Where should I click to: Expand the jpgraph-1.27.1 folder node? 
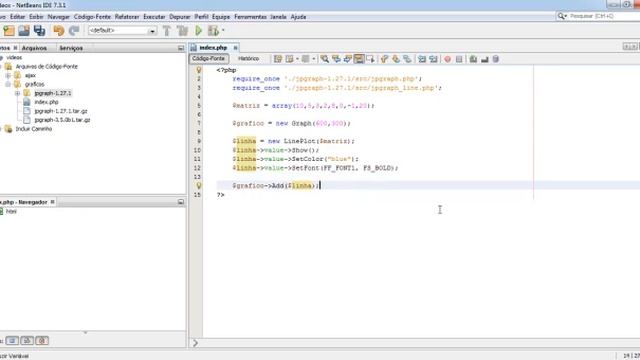(18, 93)
